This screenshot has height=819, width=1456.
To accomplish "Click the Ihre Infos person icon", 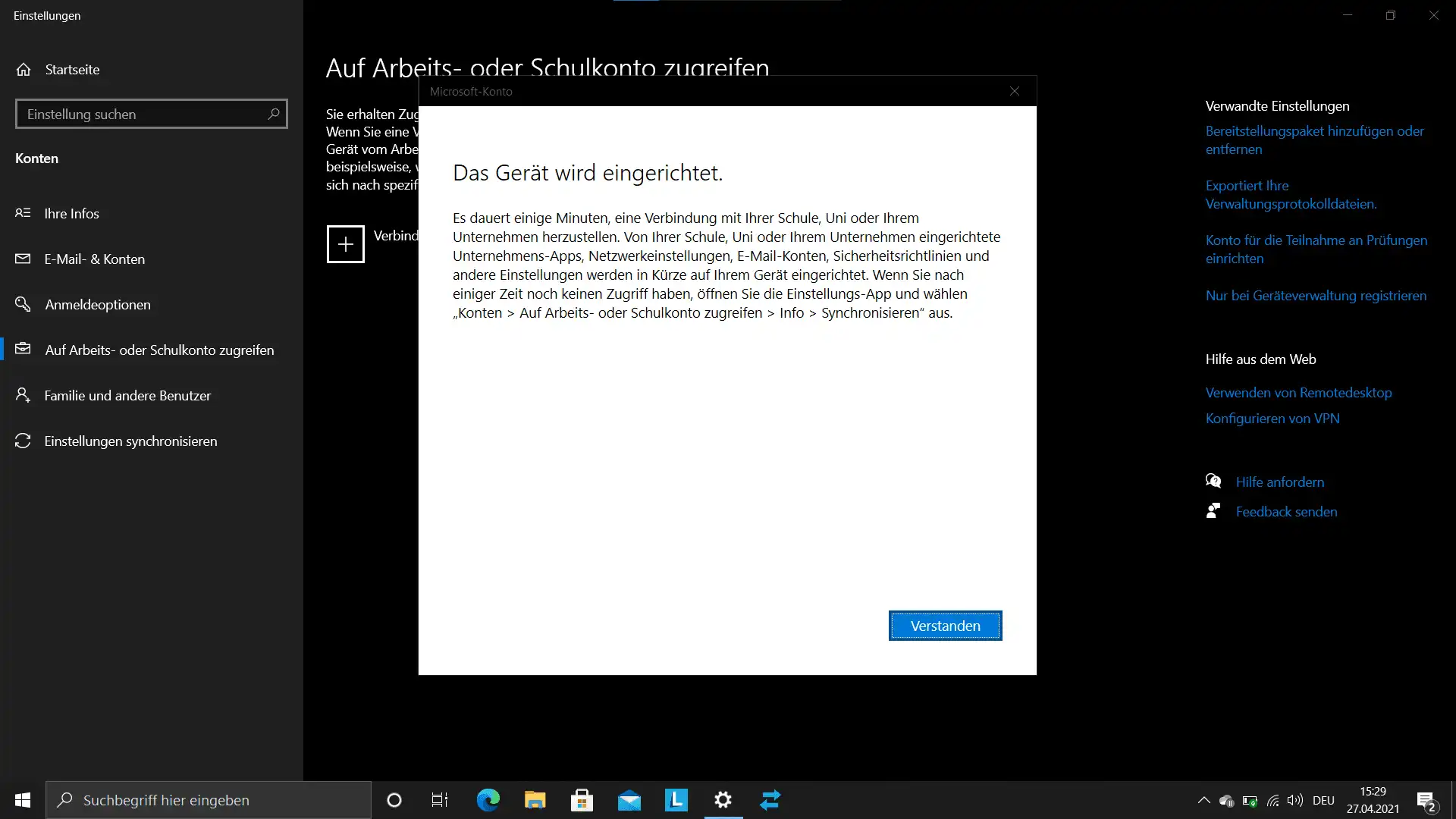I will (23, 213).
